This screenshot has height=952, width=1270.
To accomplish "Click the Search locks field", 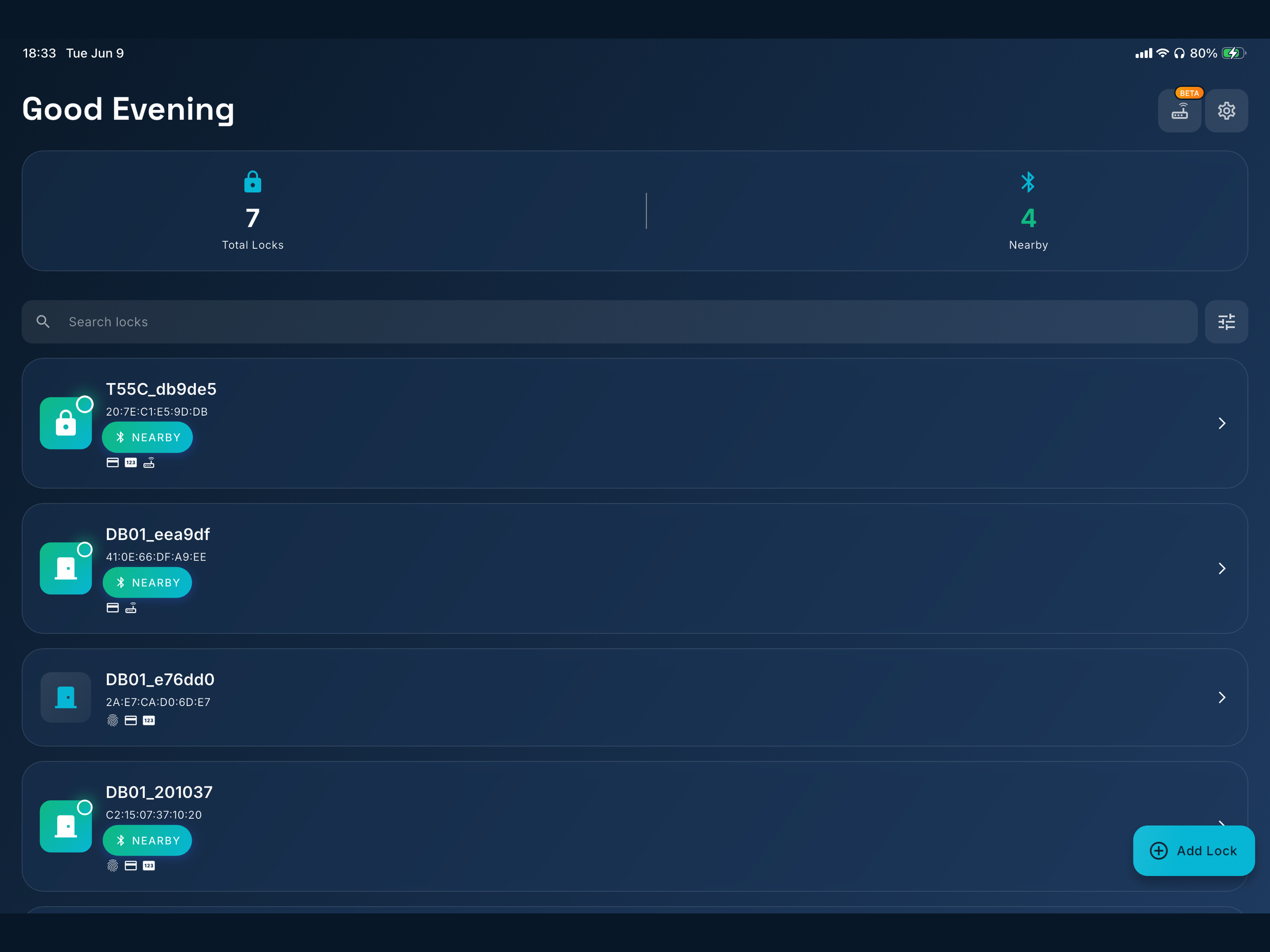I will 610,322.
